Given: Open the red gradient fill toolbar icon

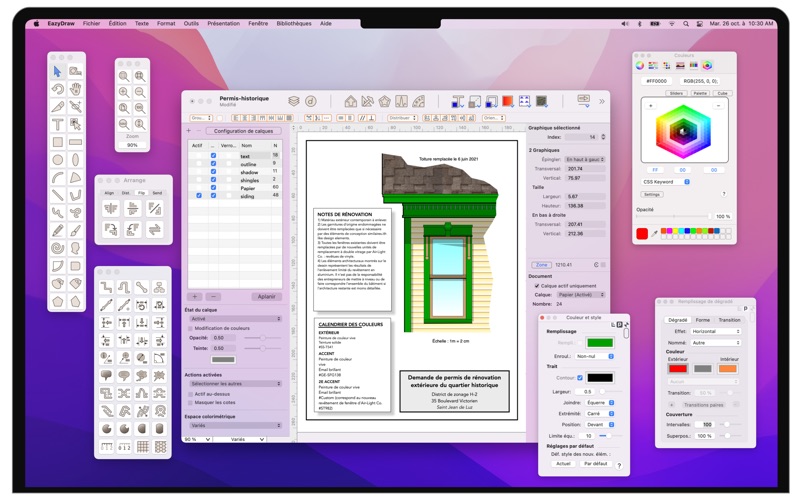Looking at the screenshot, I should (508, 102).
